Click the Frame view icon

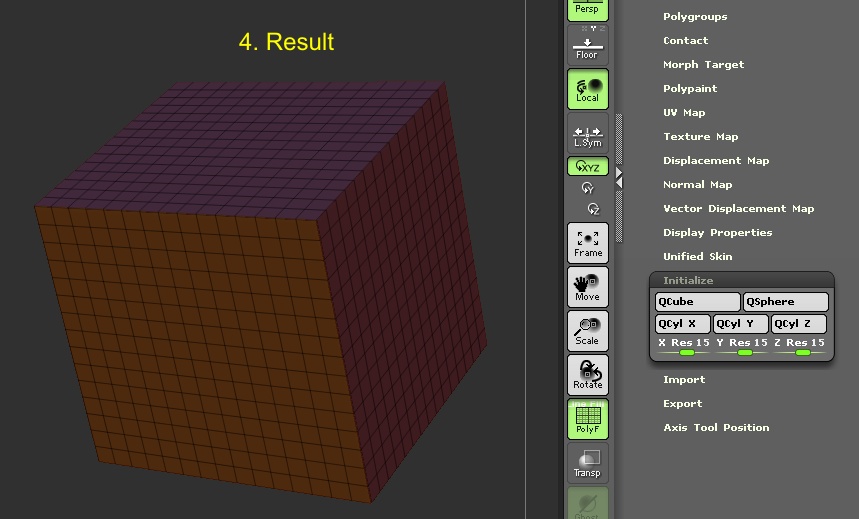(x=587, y=243)
